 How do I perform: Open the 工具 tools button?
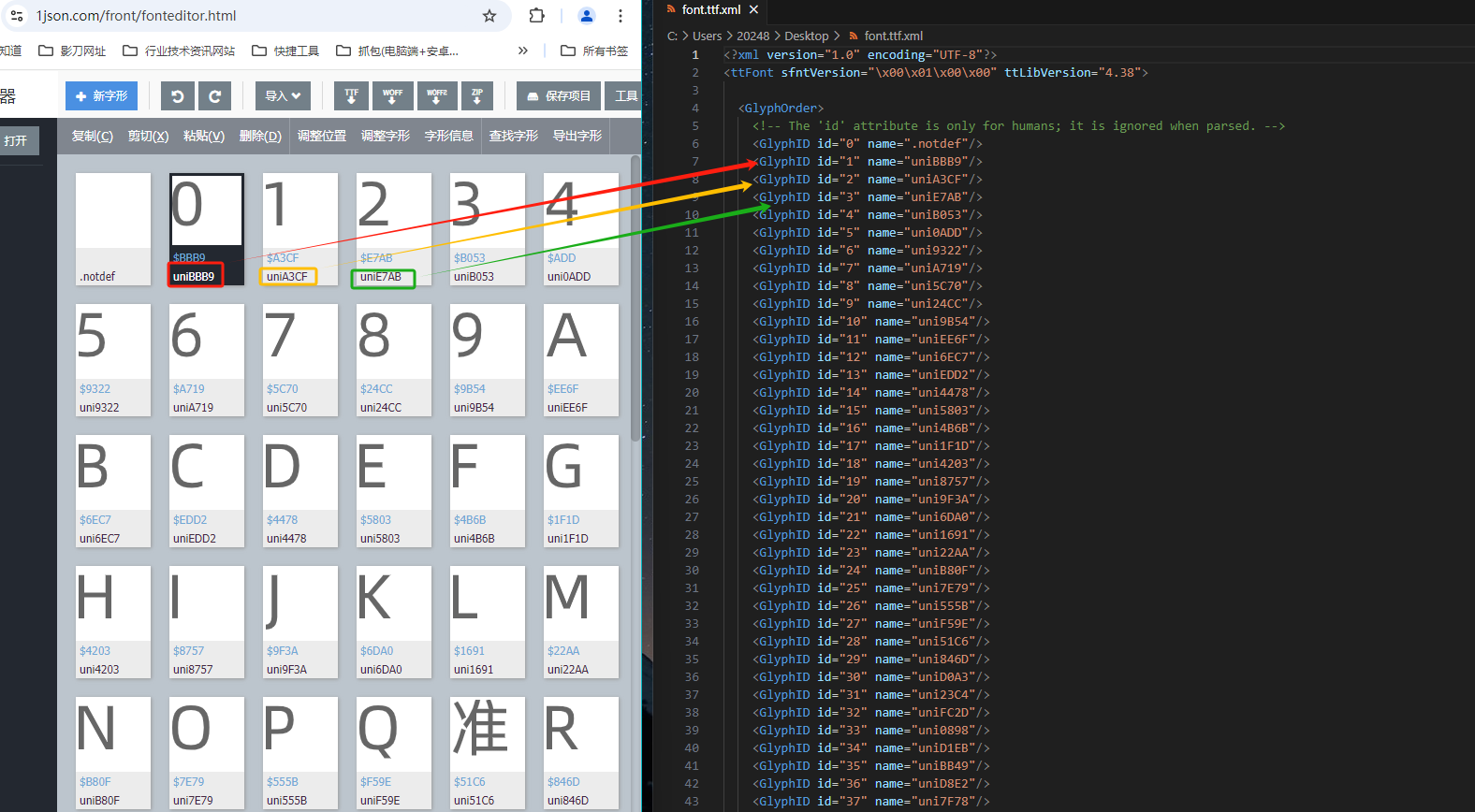click(625, 95)
